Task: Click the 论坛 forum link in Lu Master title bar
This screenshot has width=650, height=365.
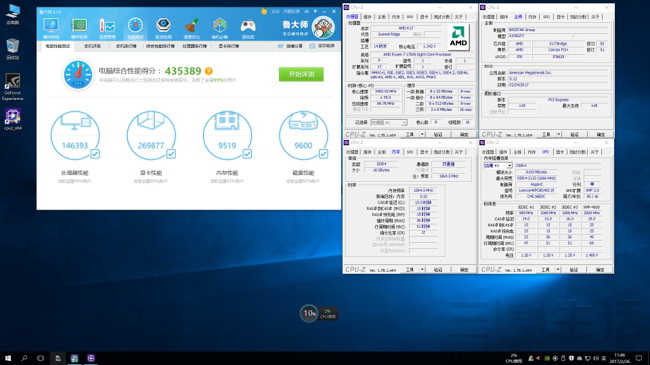Action: point(275,11)
